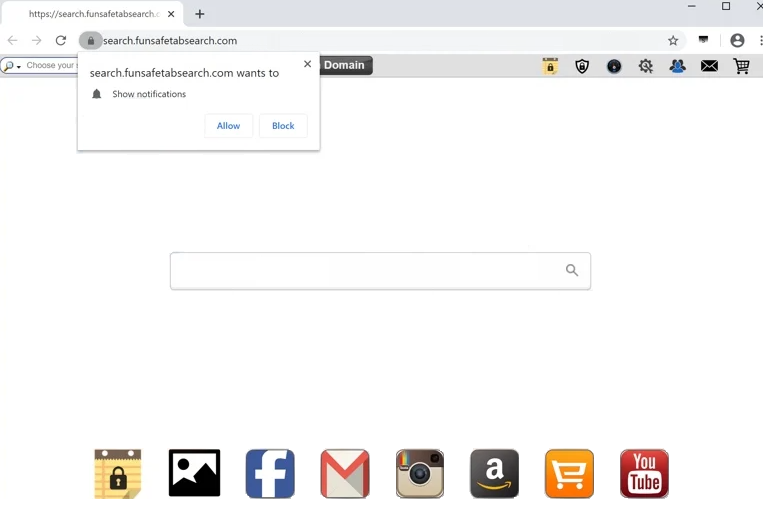Block notifications from the site
Screen dimensions: 767x506
coord(283,126)
